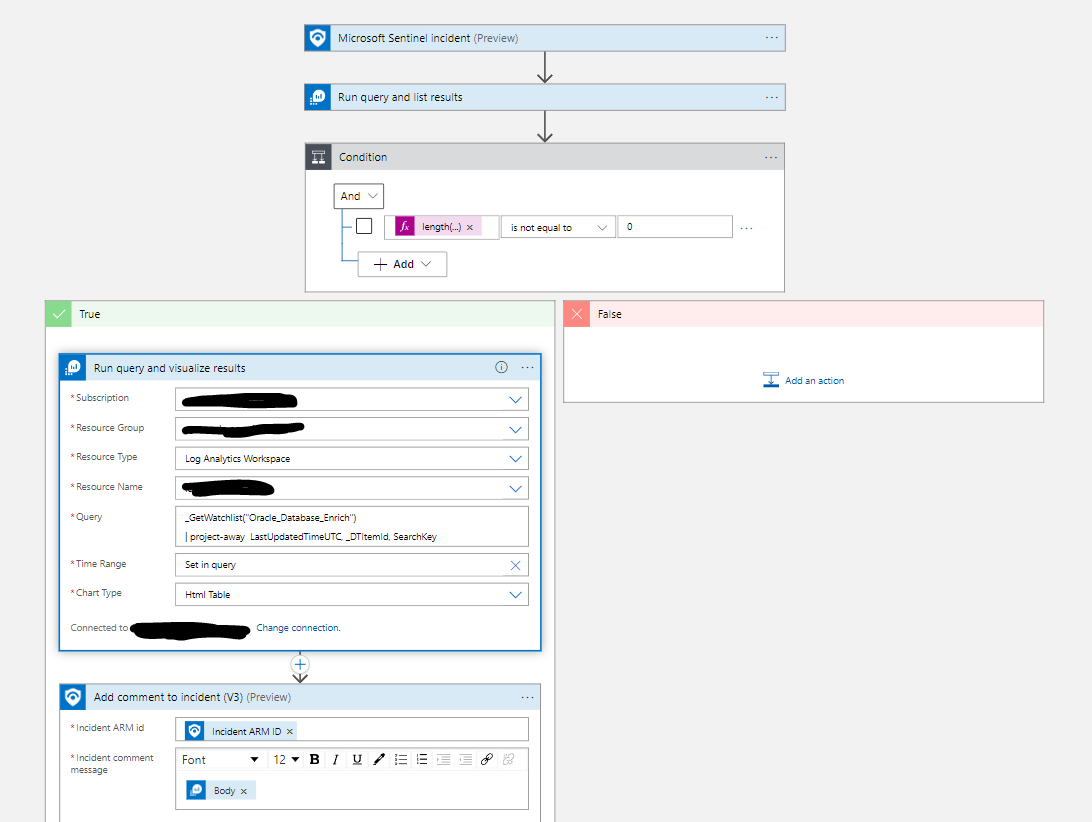Remove the Incident ARM ID token
The width and height of the screenshot is (1092, 822).
[x=290, y=731]
